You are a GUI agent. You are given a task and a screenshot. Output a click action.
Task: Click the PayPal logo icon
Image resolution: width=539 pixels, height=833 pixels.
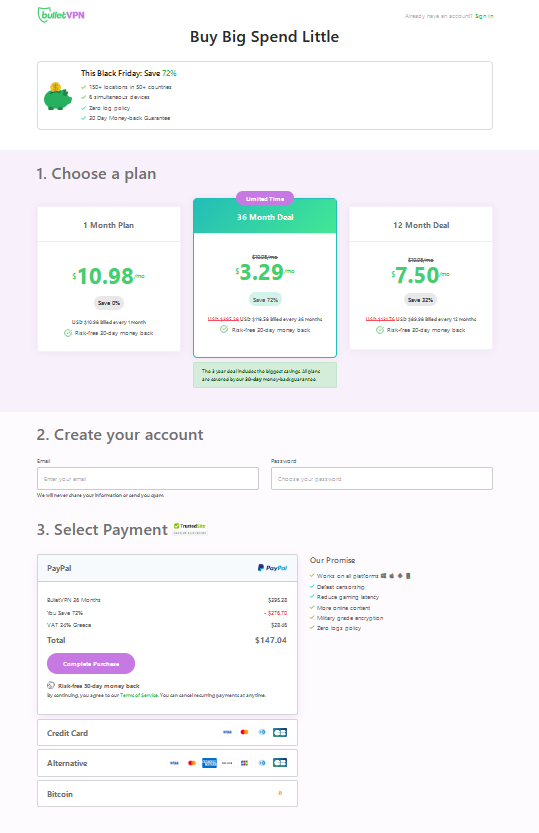pyautogui.click(x=272, y=568)
